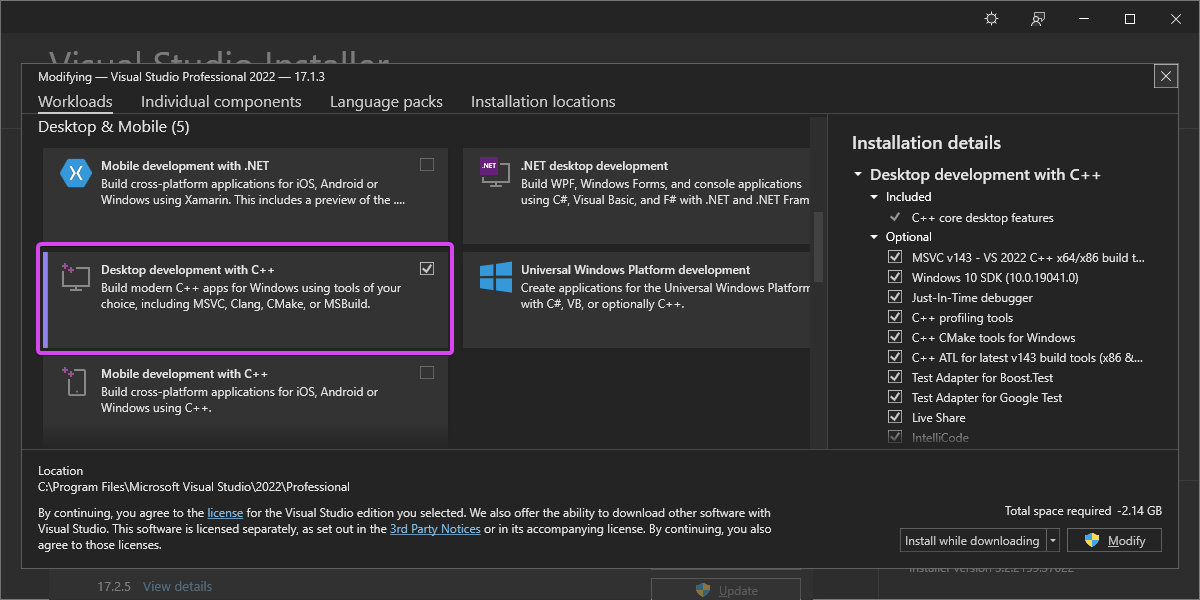Screen dimensions: 1200x600
Task: Open the Language packs tab
Action: [x=386, y=102]
